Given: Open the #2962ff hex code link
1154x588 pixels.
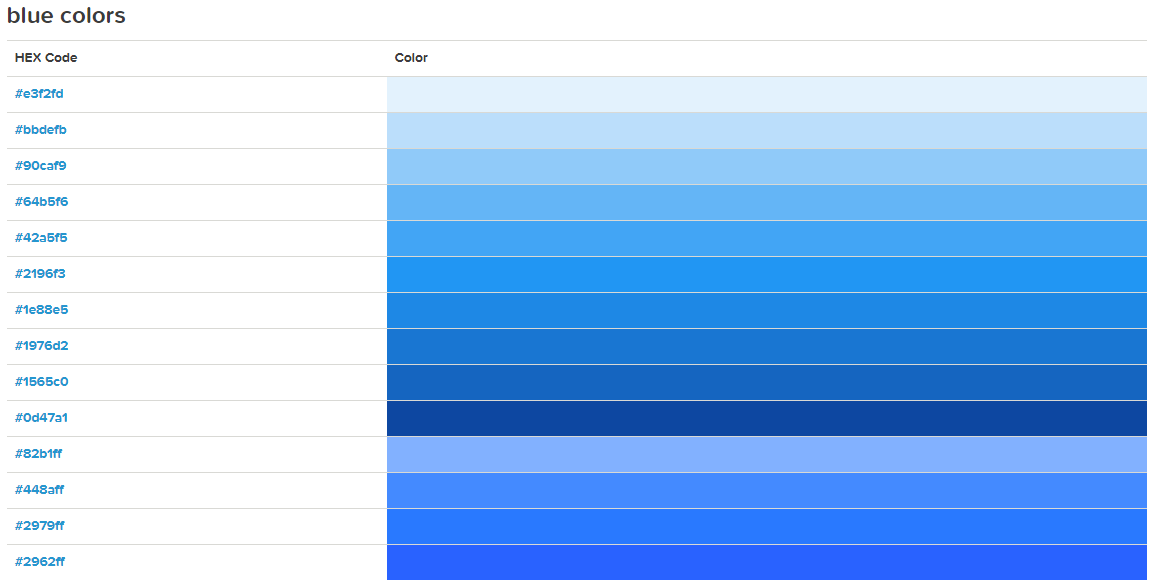Looking at the screenshot, I should click(40, 563).
